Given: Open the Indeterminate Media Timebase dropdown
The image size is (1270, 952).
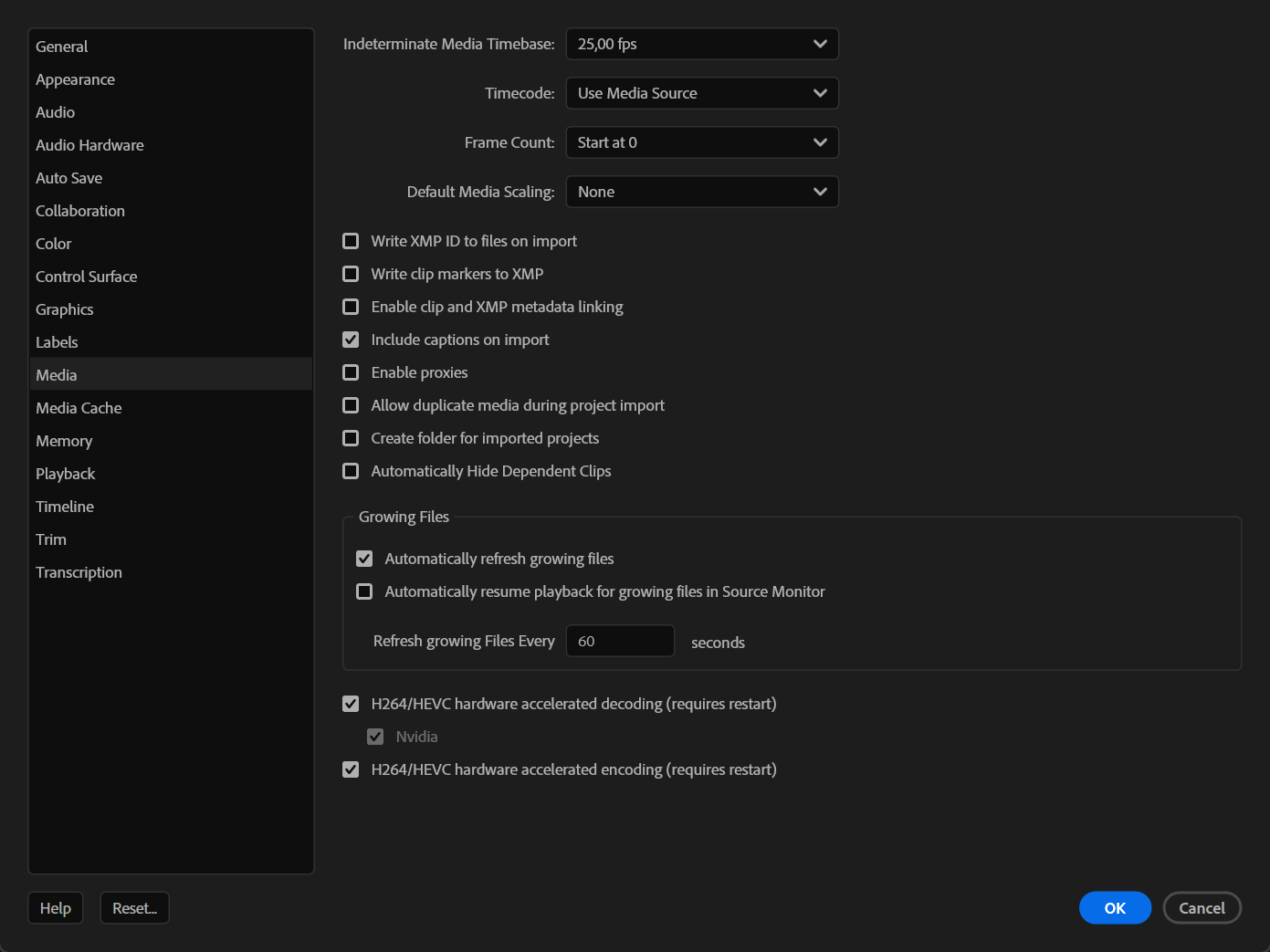Looking at the screenshot, I should pos(701,43).
